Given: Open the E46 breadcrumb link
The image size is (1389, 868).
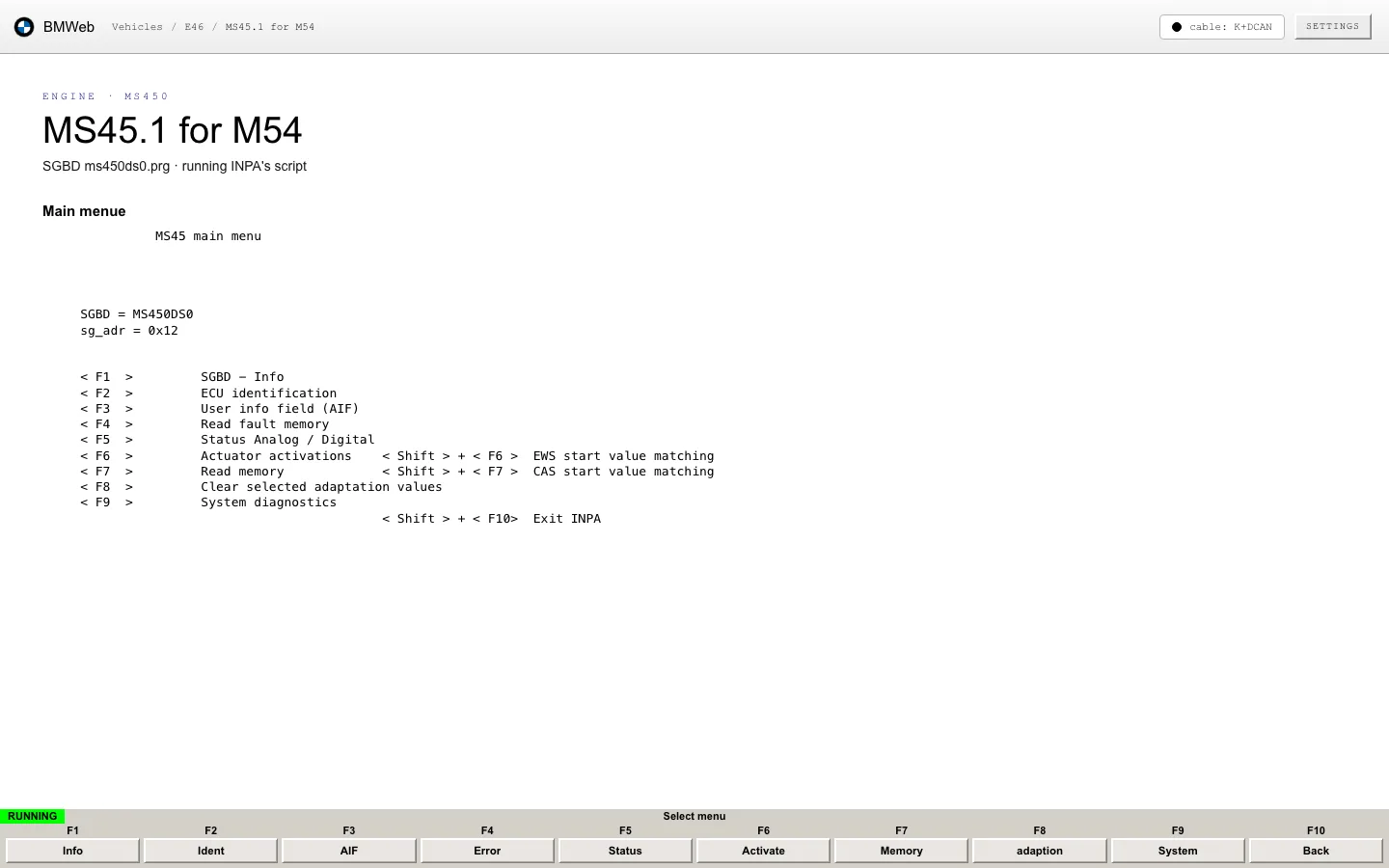Looking at the screenshot, I should 194,27.
